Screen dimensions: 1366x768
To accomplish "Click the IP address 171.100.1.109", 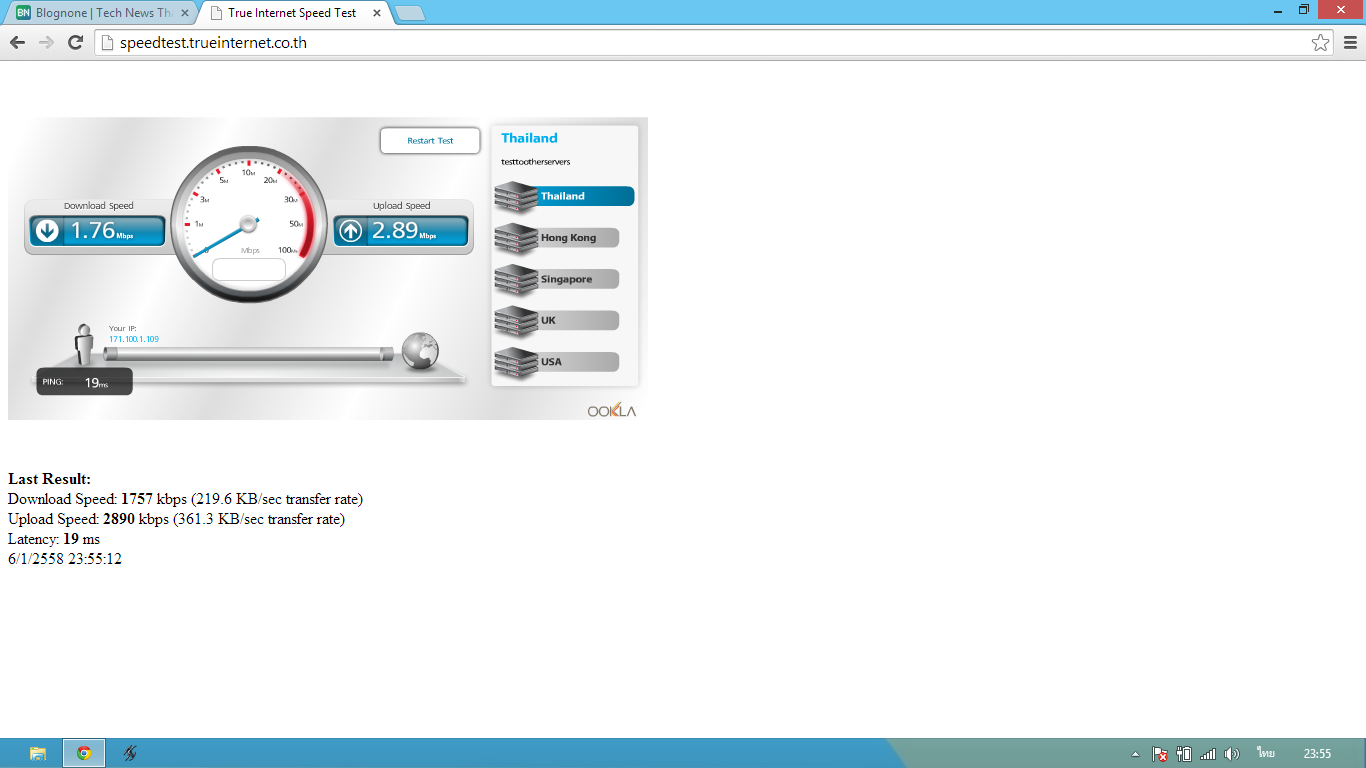I will point(134,339).
